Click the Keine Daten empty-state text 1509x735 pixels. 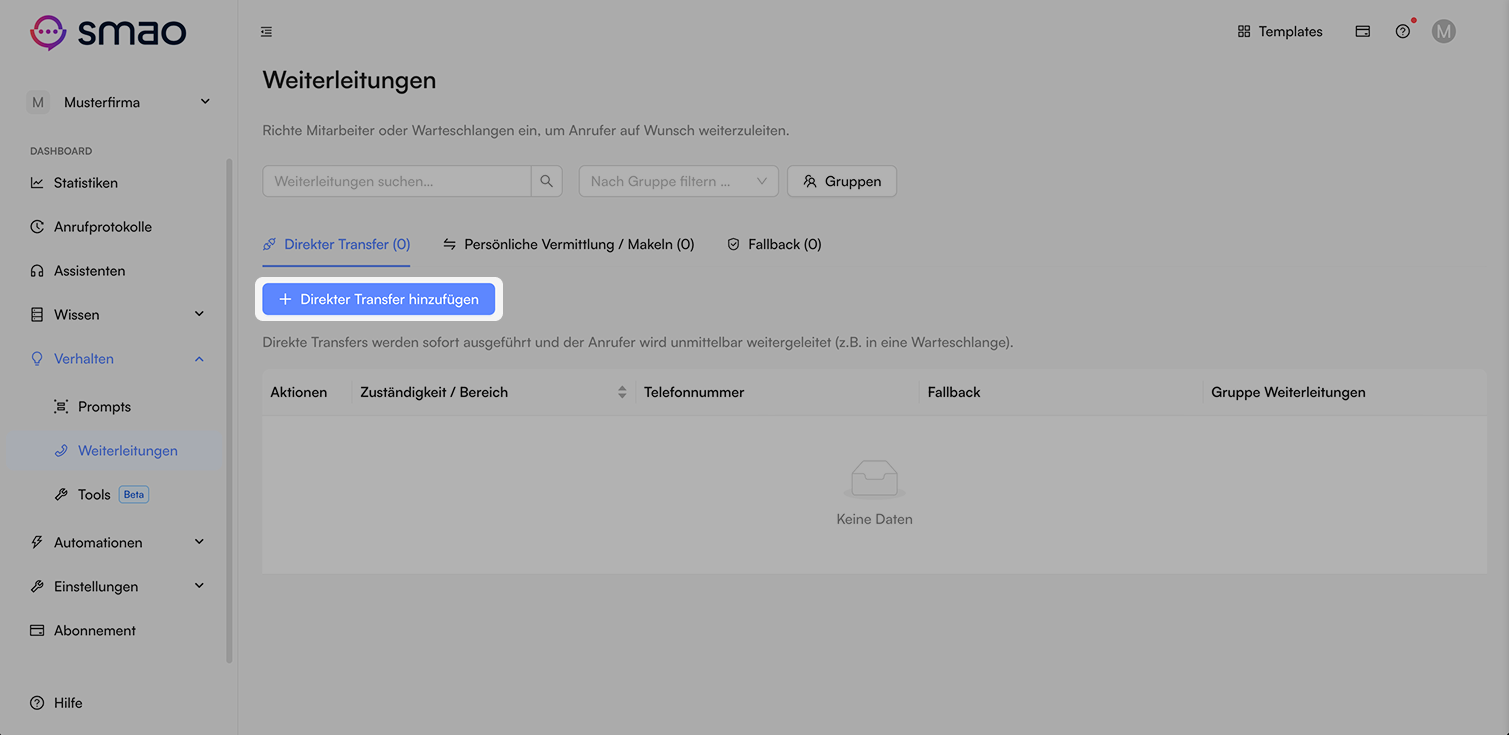(874, 520)
